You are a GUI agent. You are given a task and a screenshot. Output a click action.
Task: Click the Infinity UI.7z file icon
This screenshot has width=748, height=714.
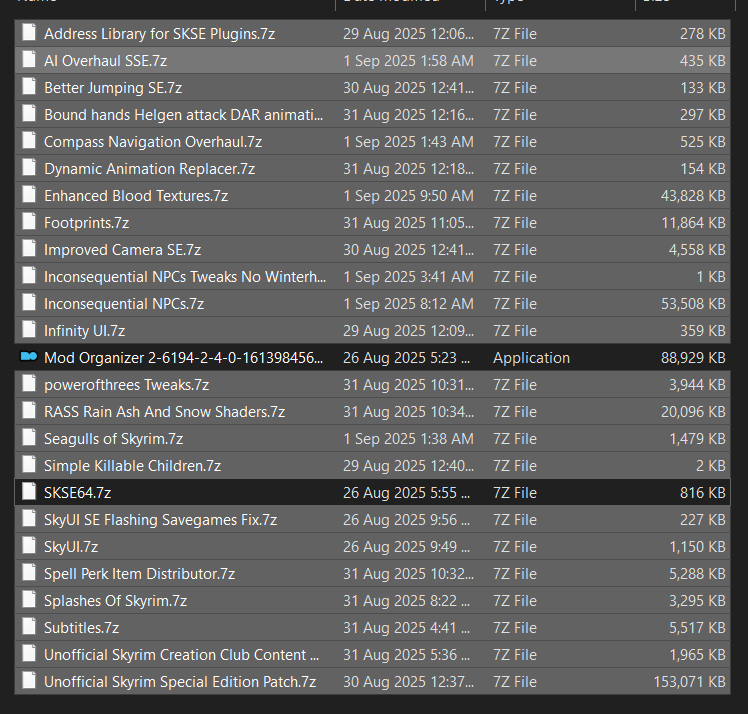[x=29, y=331]
